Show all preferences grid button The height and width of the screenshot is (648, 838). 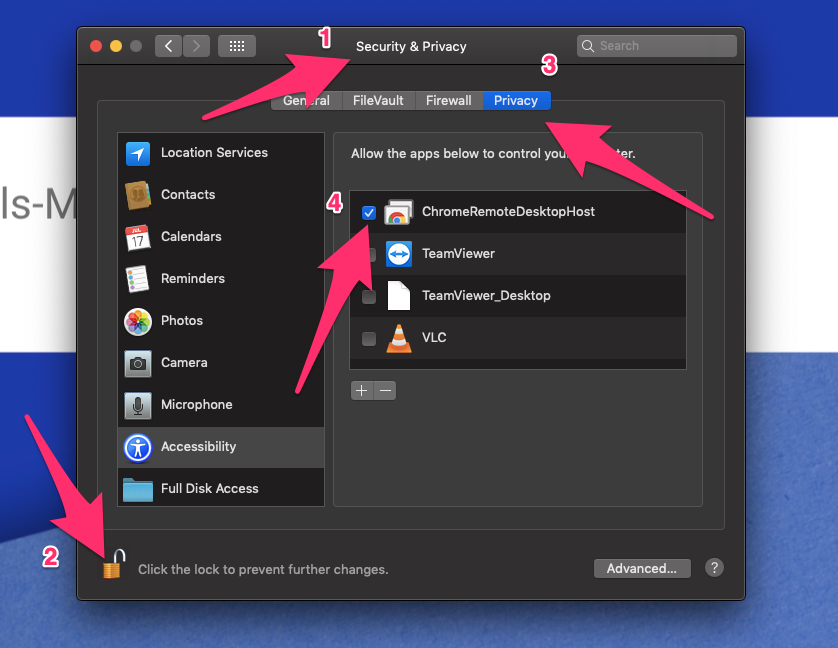[x=237, y=46]
